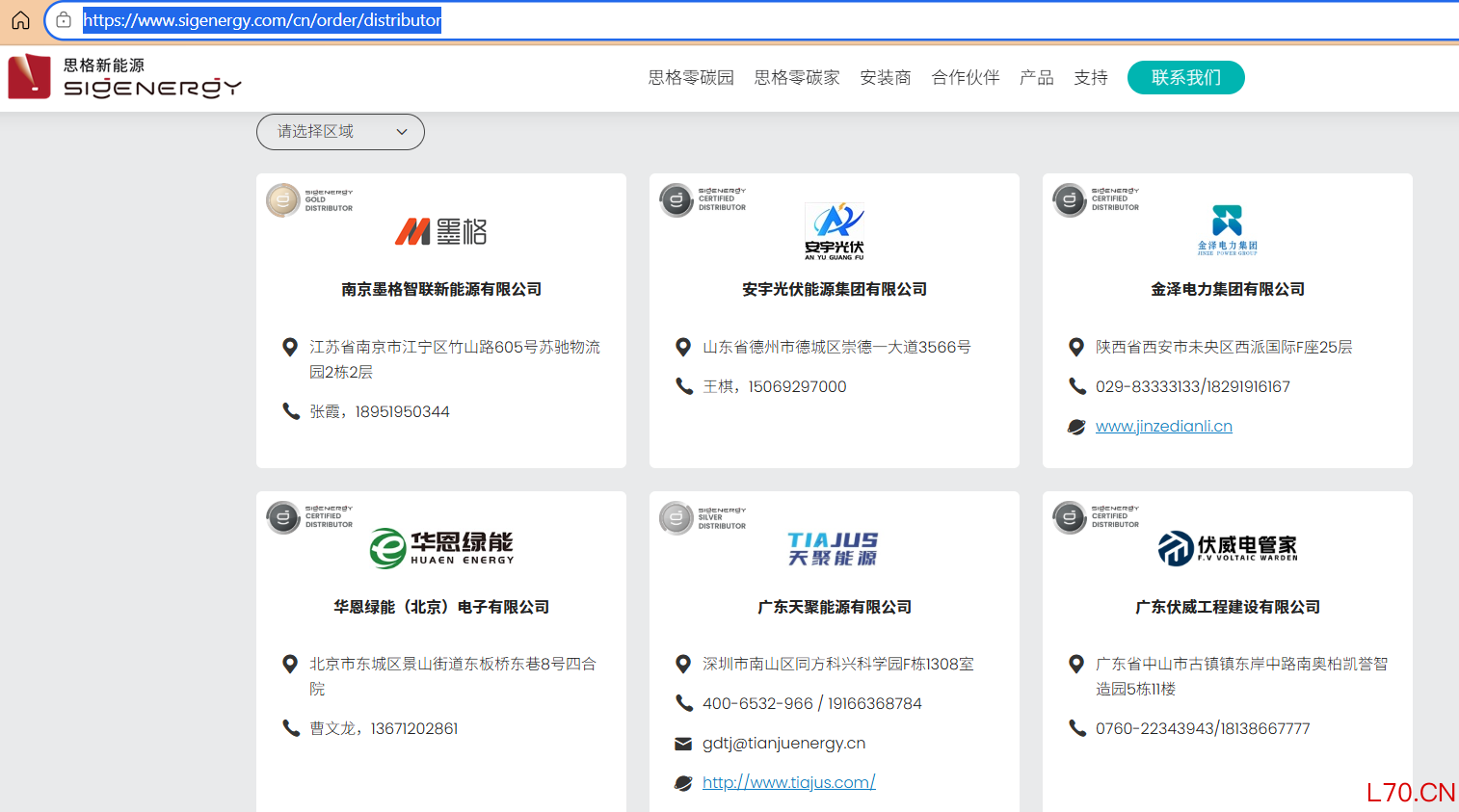Viewport: 1459px width, 812px height.
Task: Click the browser address bar
Action: point(260,19)
